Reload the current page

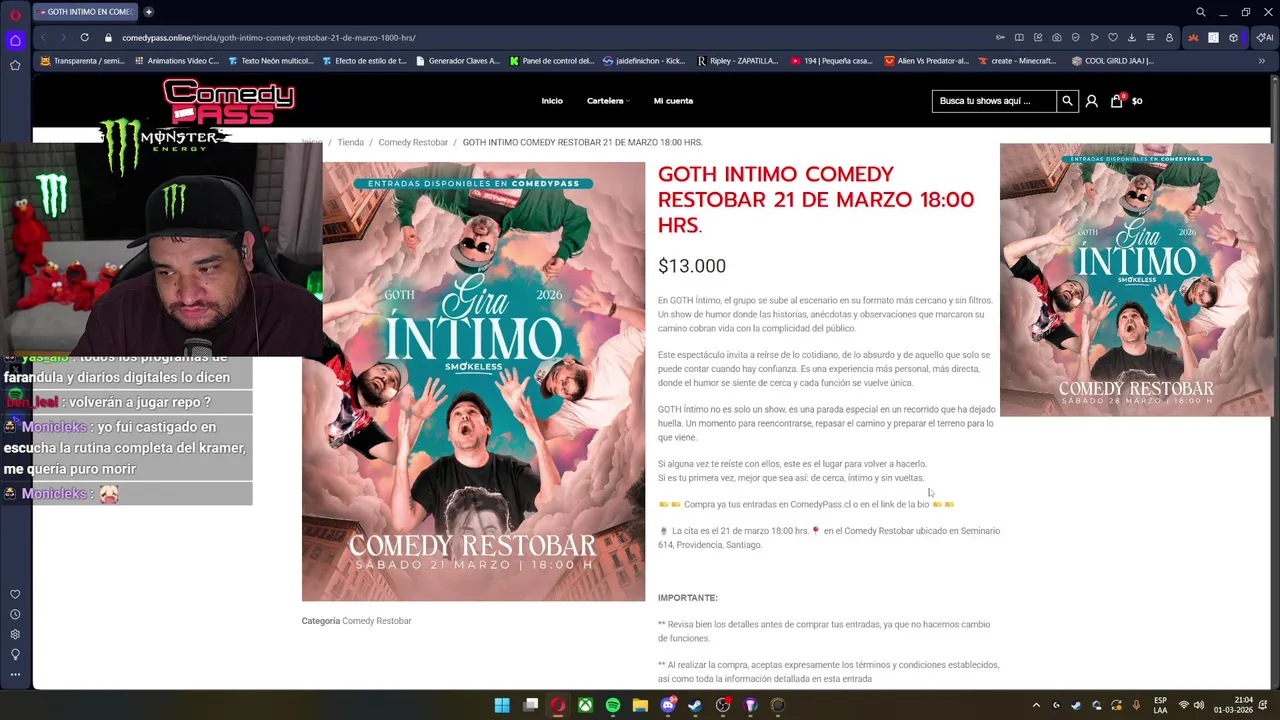(x=84, y=37)
